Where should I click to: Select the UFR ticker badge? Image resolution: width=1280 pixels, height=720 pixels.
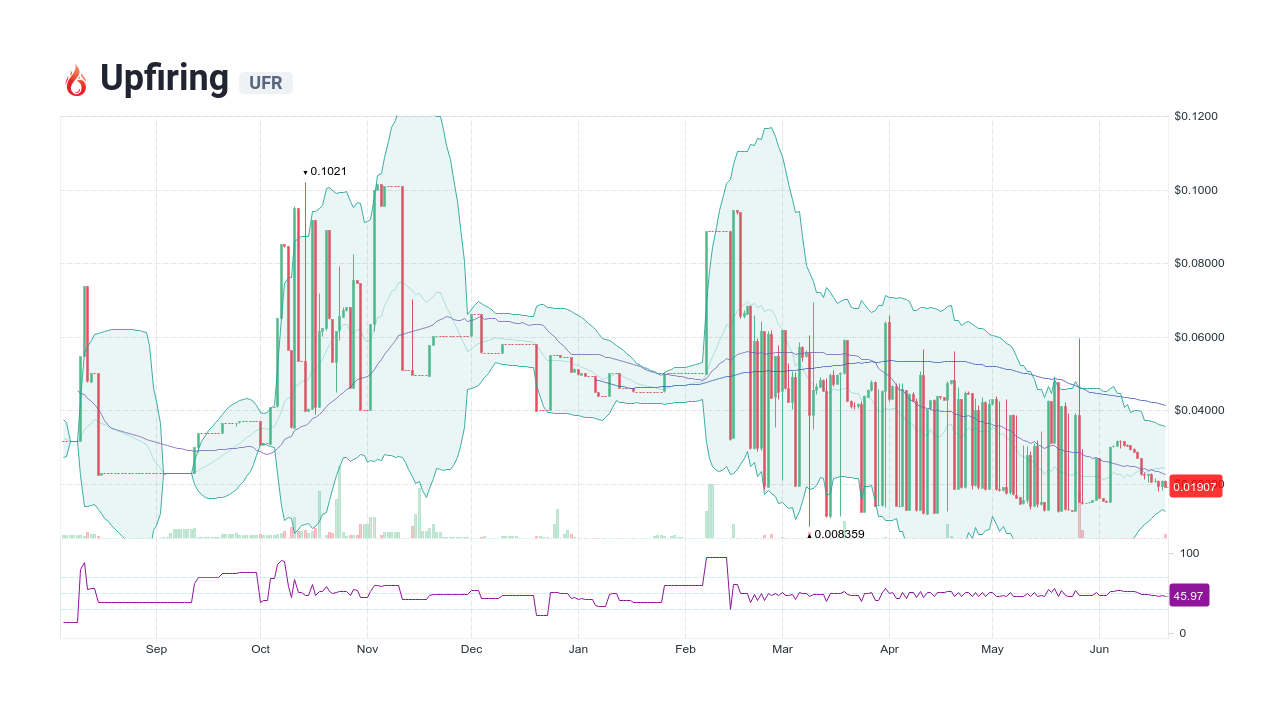(265, 83)
